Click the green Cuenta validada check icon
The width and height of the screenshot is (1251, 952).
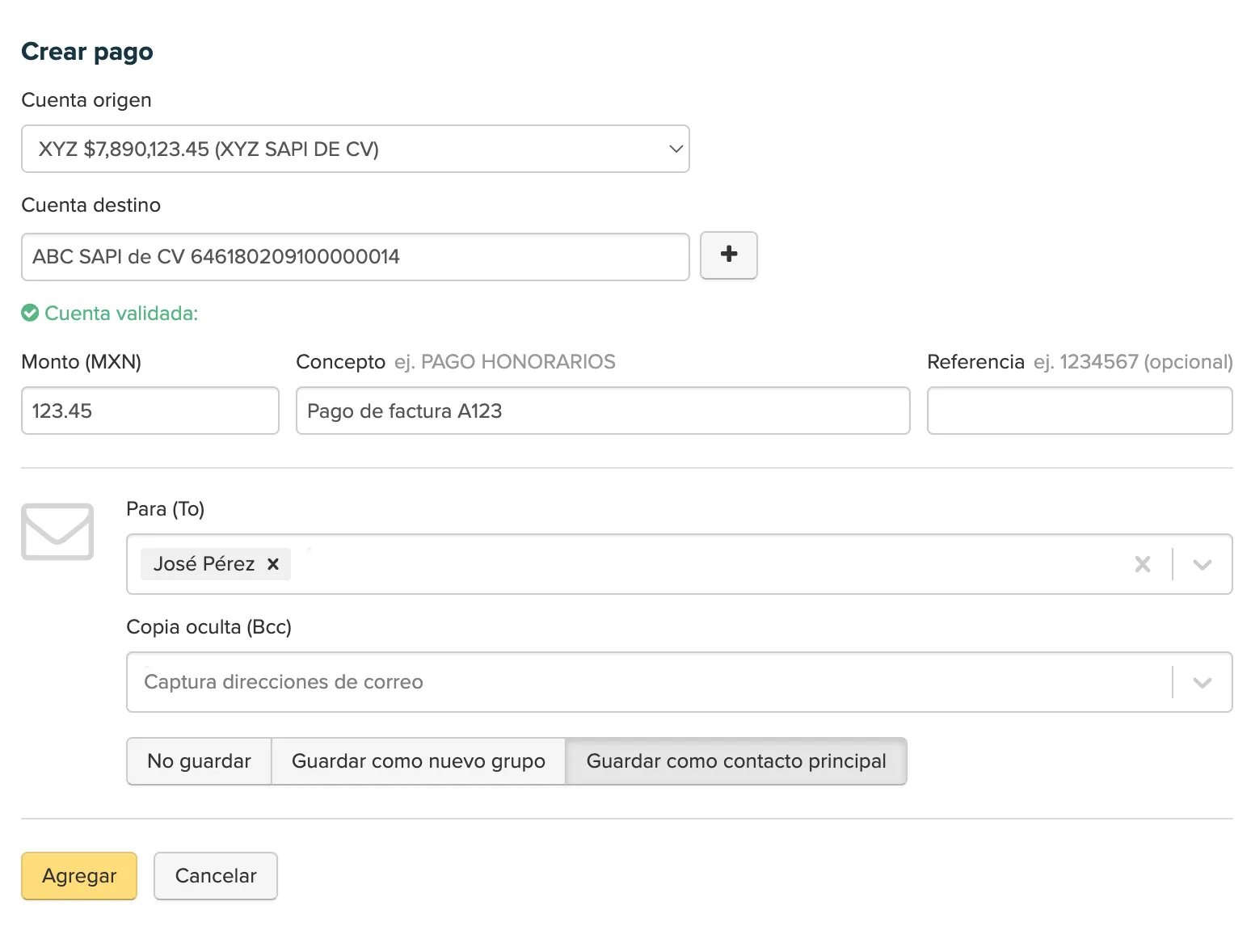pos(30,313)
